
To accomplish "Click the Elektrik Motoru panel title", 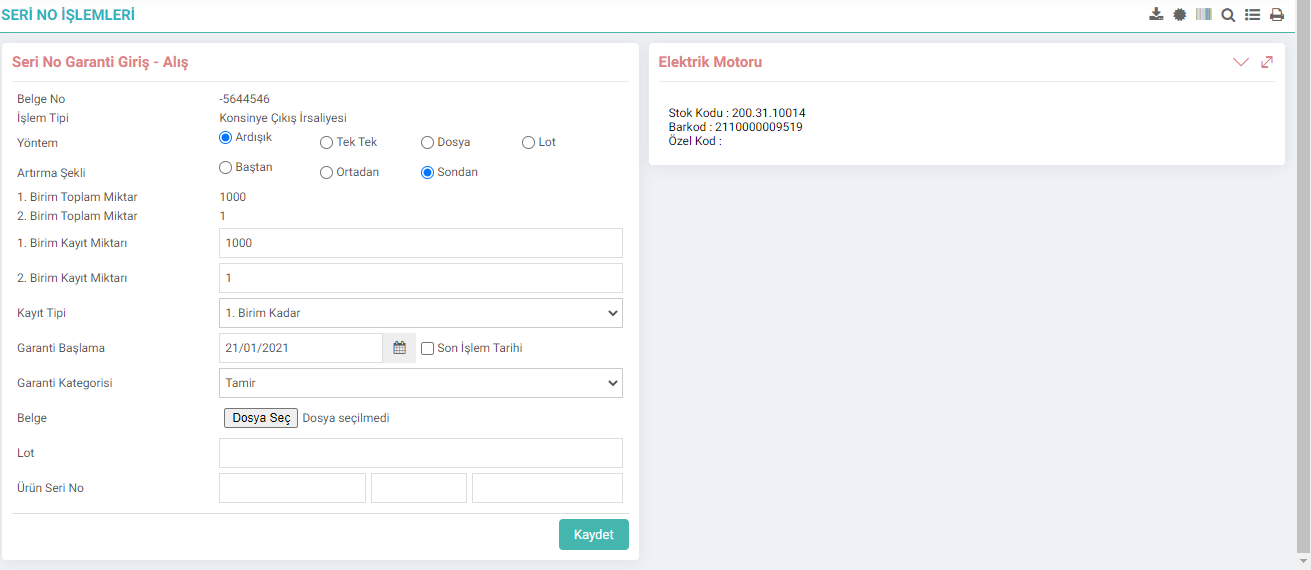I will (710, 62).
